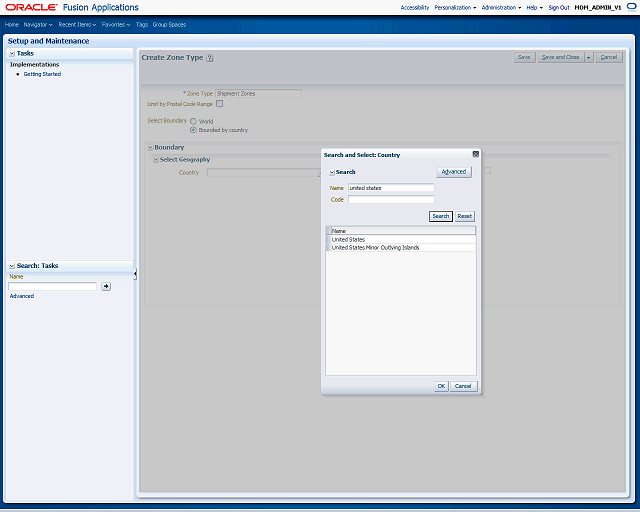Viewport: 640px width, 512px height.
Task: Open the Getting Started link
Action: tap(42, 74)
